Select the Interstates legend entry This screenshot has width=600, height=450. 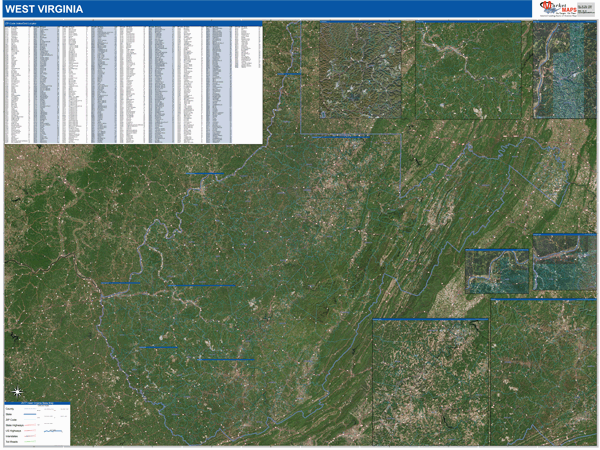(x=12, y=436)
